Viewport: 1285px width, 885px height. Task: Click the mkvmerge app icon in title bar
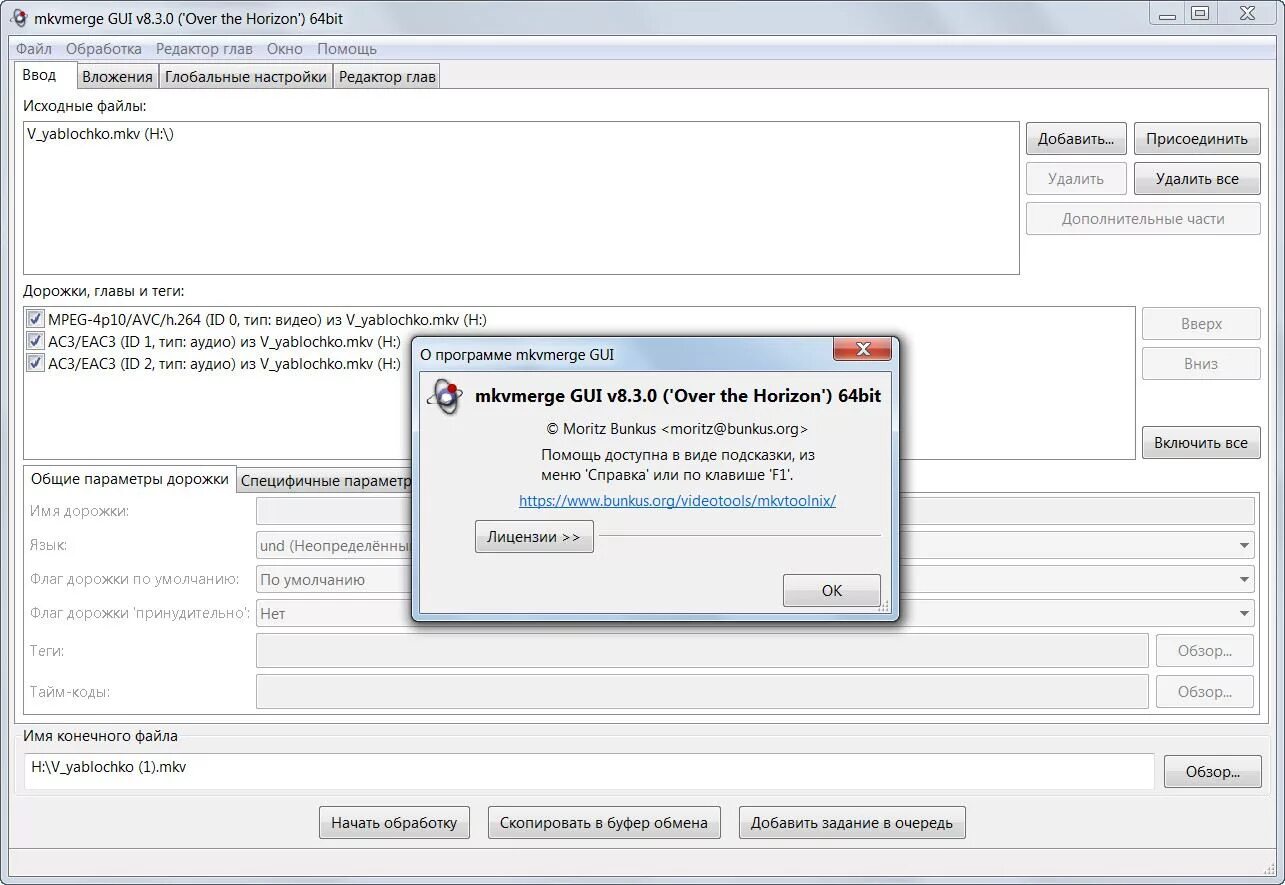[19, 18]
